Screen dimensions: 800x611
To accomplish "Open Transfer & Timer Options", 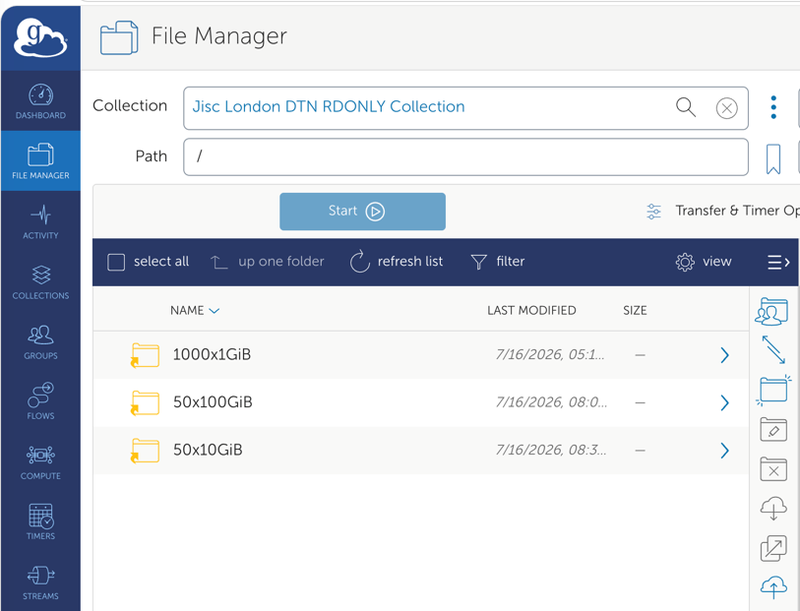I will pyautogui.click(x=722, y=211).
